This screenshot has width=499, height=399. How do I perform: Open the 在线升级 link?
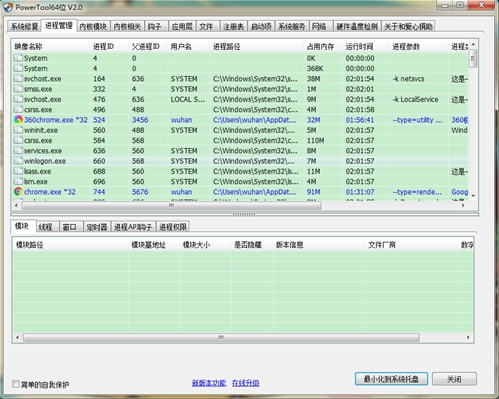click(246, 383)
